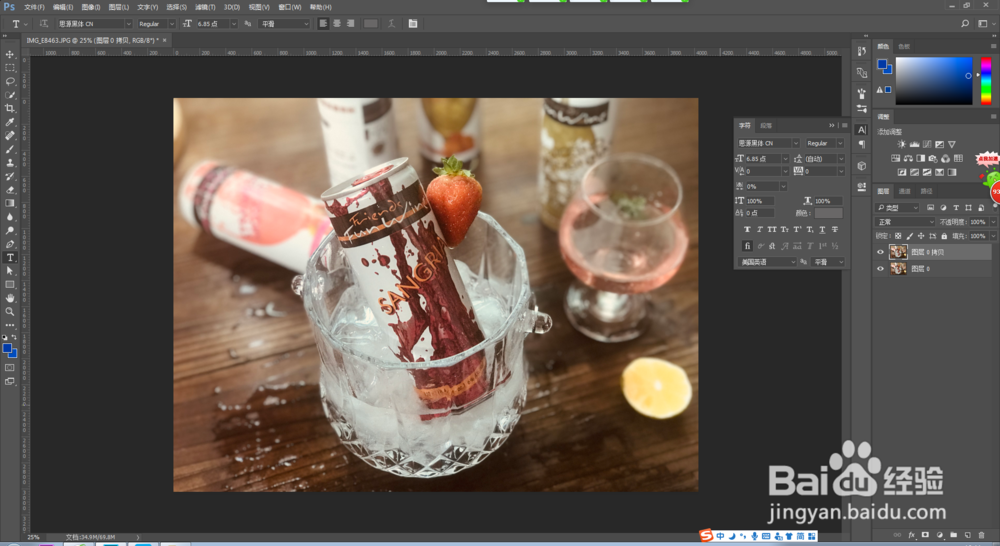Toggle the character and paragraph panels
1000x546 pixels.
pos(413,24)
